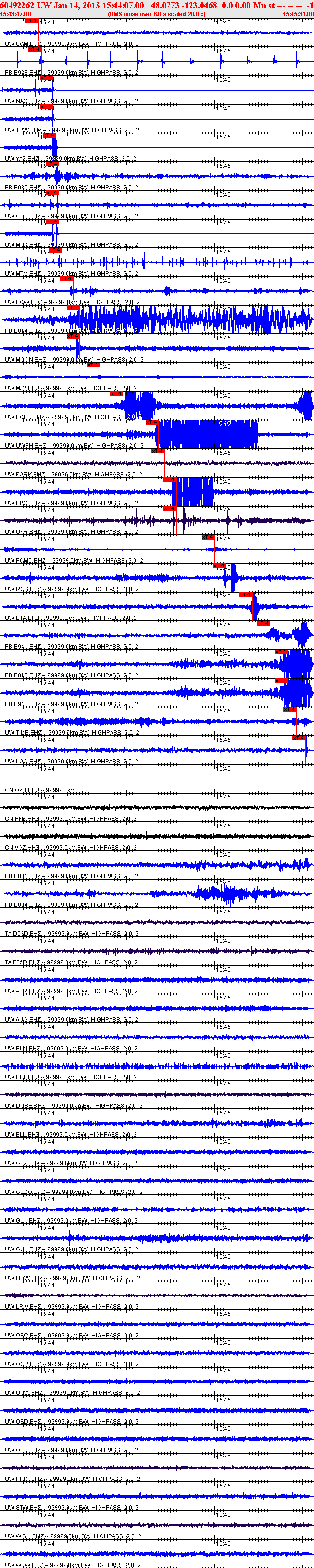
Task: Click the red pick marker on UW LOC trace
Action: coord(299,738)
